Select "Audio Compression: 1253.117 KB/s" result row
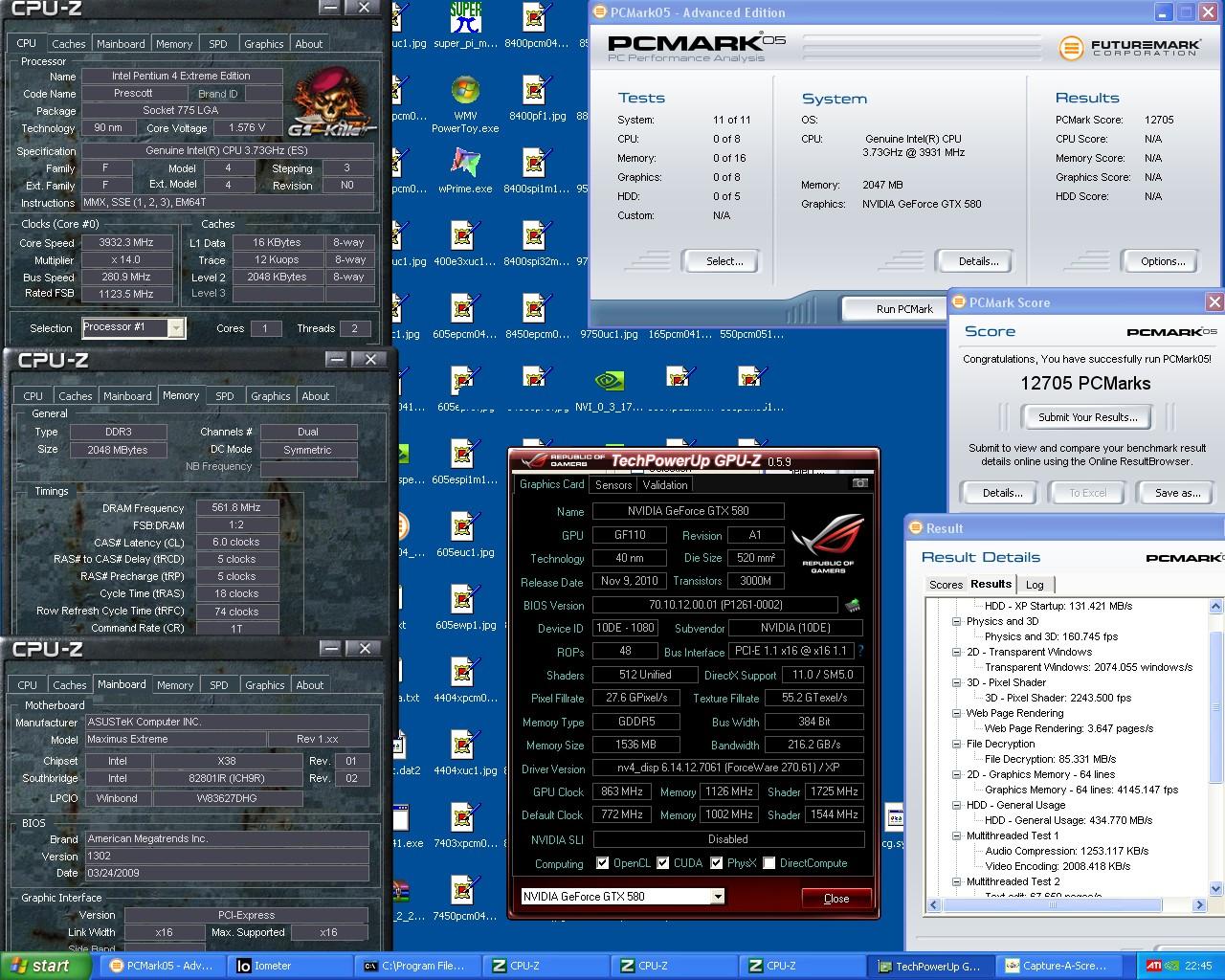This screenshot has width=1225, height=980. pos(1067,851)
